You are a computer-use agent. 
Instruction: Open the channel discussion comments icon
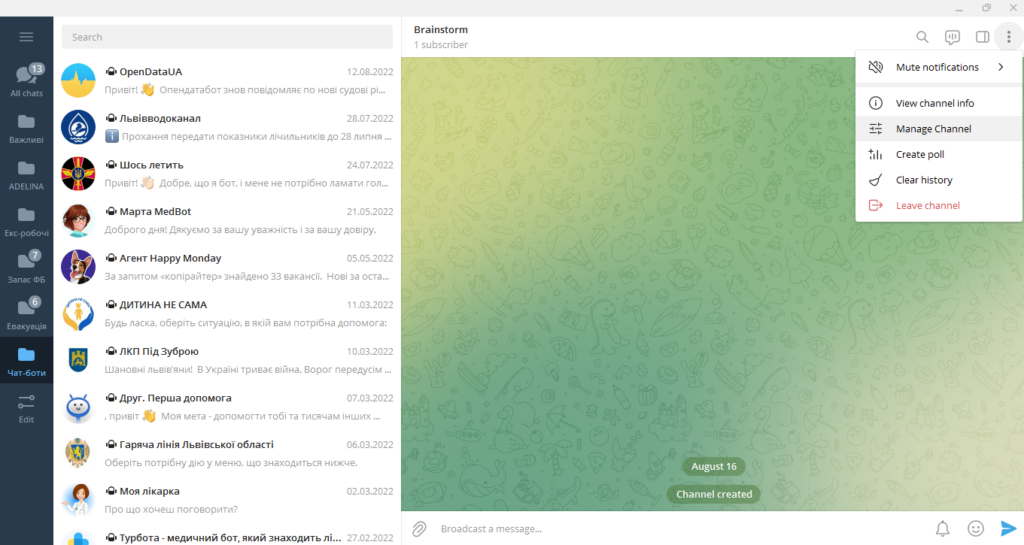pyautogui.click(x=952, y=37)
